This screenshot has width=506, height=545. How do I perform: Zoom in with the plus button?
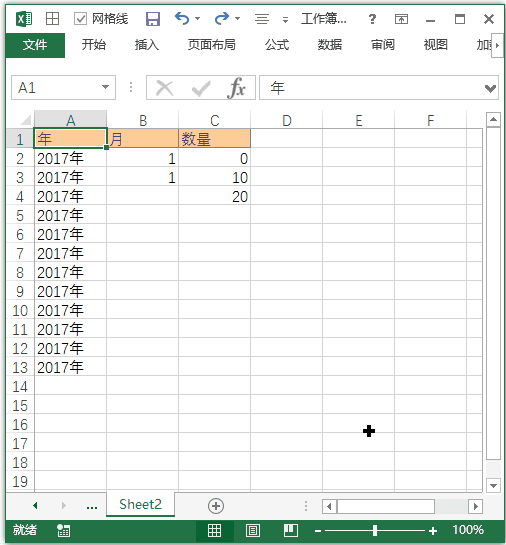click(433, 531)
